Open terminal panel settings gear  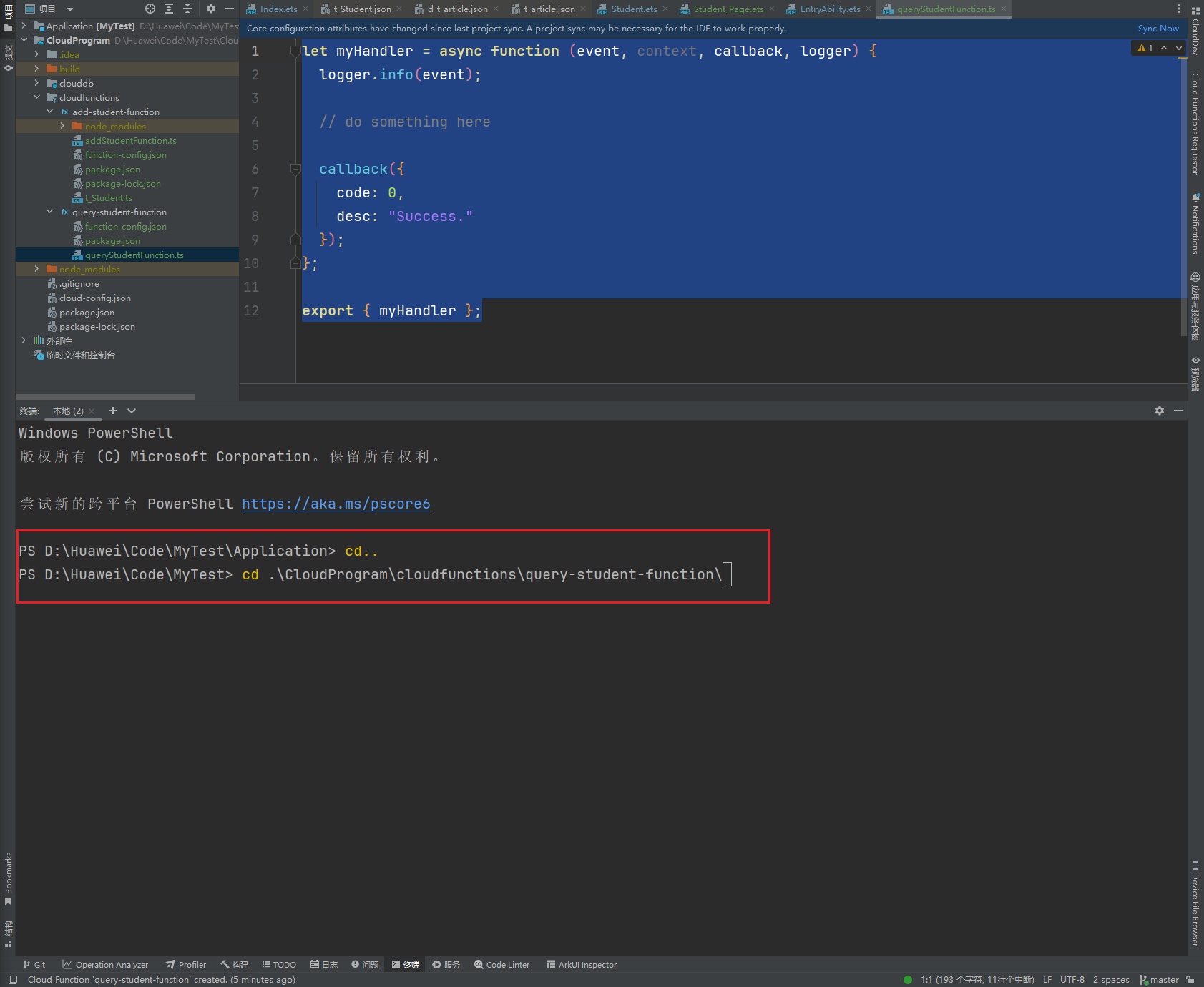click(x=1160, y=411)
